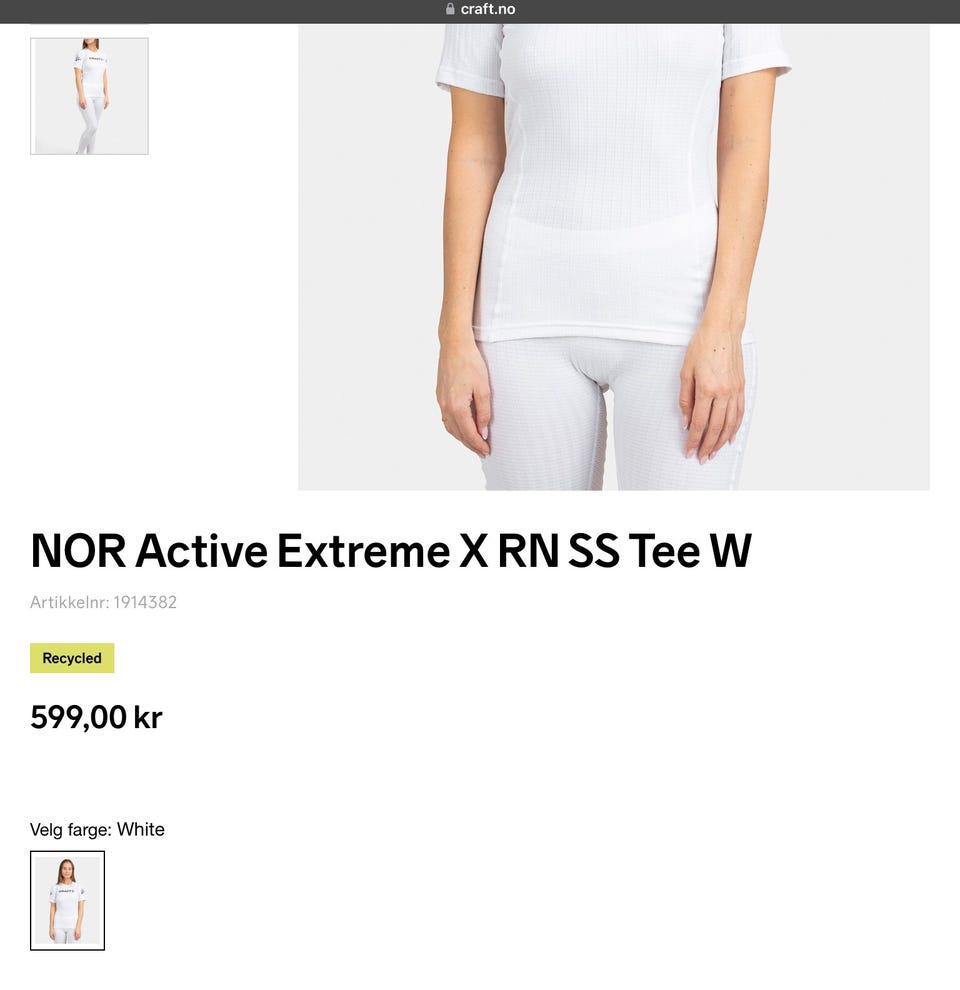Click the 599,00 kr price
The height and width of the screenshot is (990, 960).
(x=96, y=718)
